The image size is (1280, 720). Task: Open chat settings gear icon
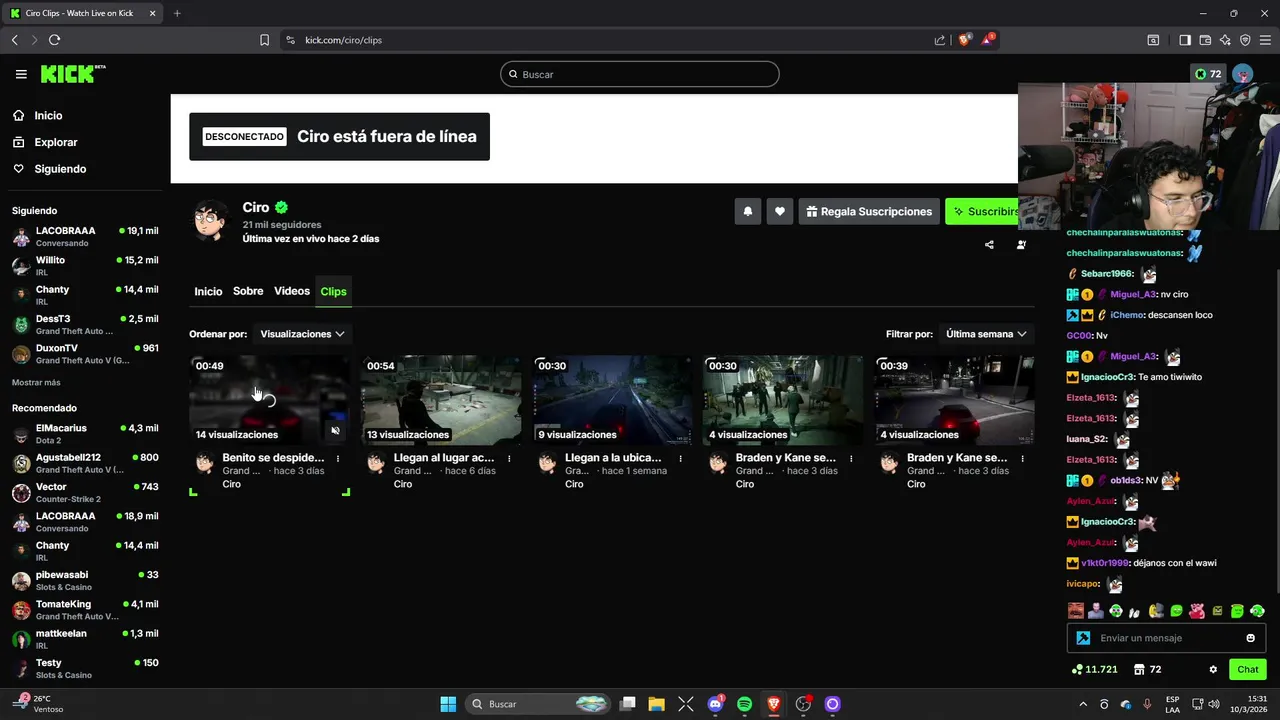pyautogui.click(x=1213, y=669)
